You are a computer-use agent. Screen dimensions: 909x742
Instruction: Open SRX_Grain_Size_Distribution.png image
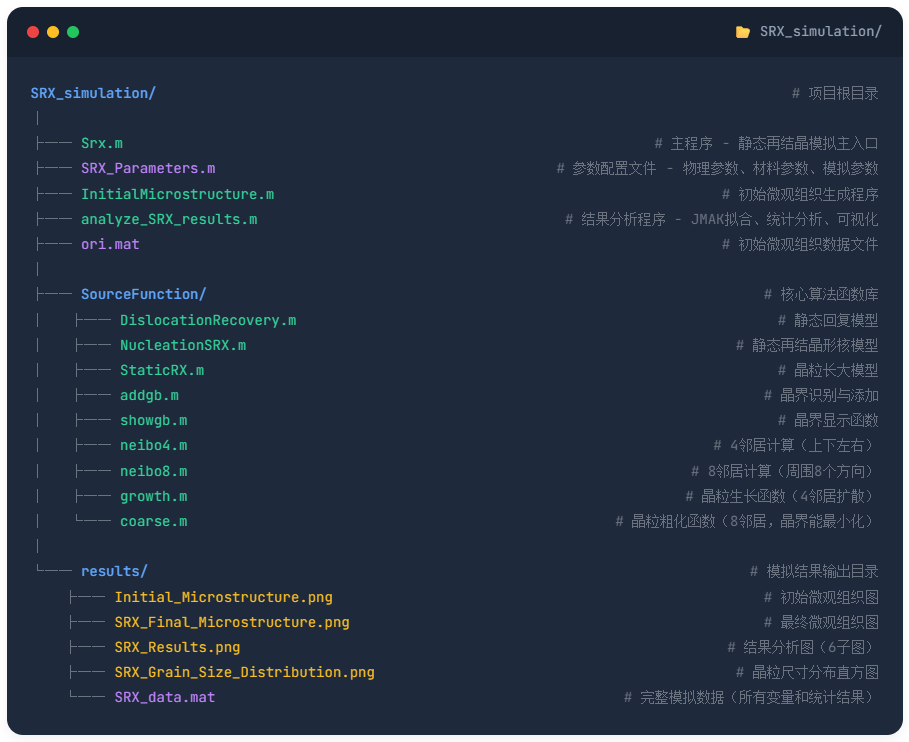click(244, 672)
